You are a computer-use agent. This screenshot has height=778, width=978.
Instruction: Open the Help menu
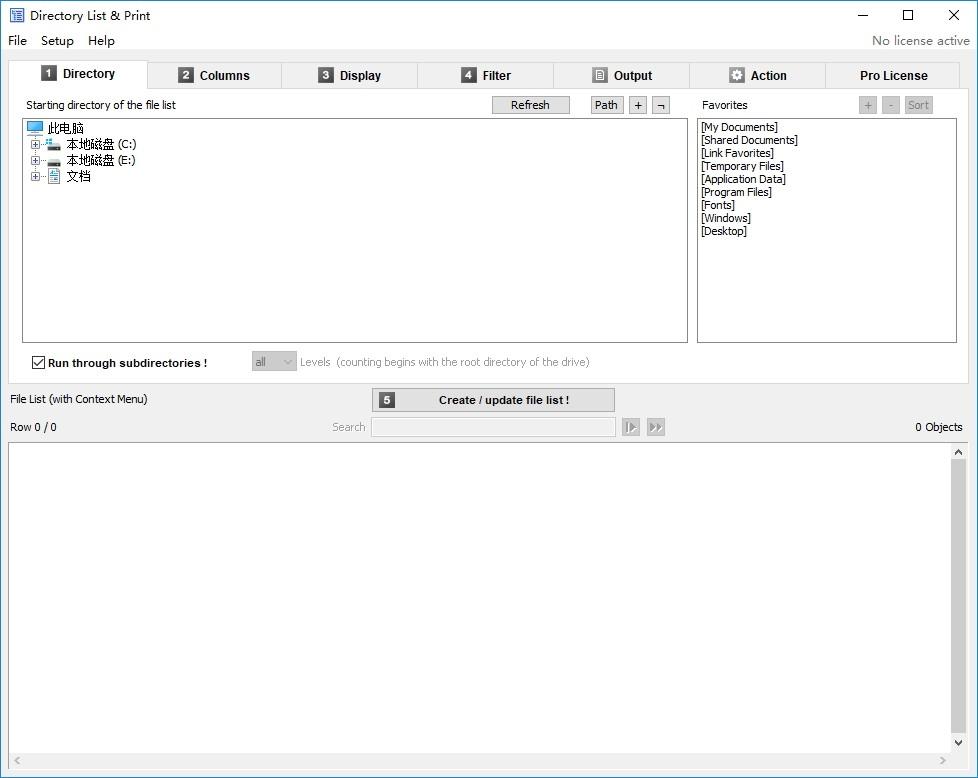pyautogui.click(x=101, y=41)
